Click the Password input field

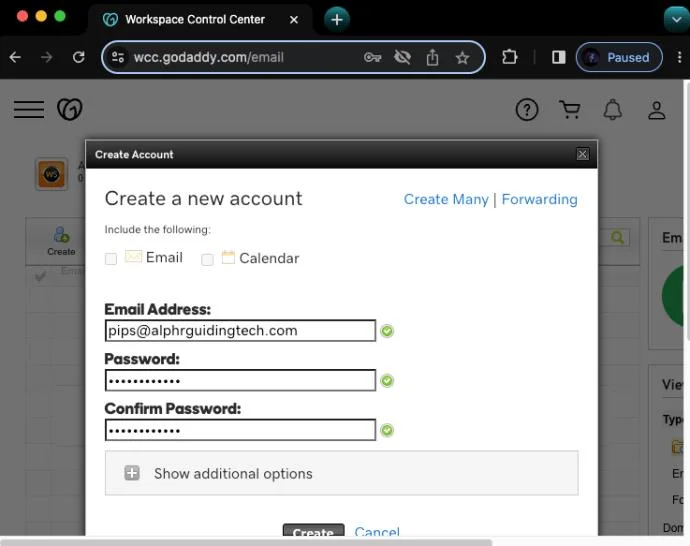coord(240,380)
